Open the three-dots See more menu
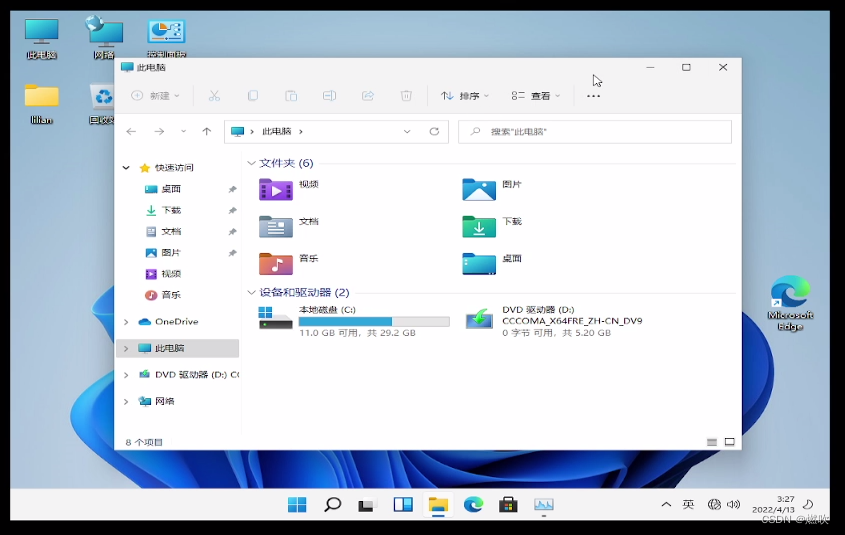 [x=593, y=96]
